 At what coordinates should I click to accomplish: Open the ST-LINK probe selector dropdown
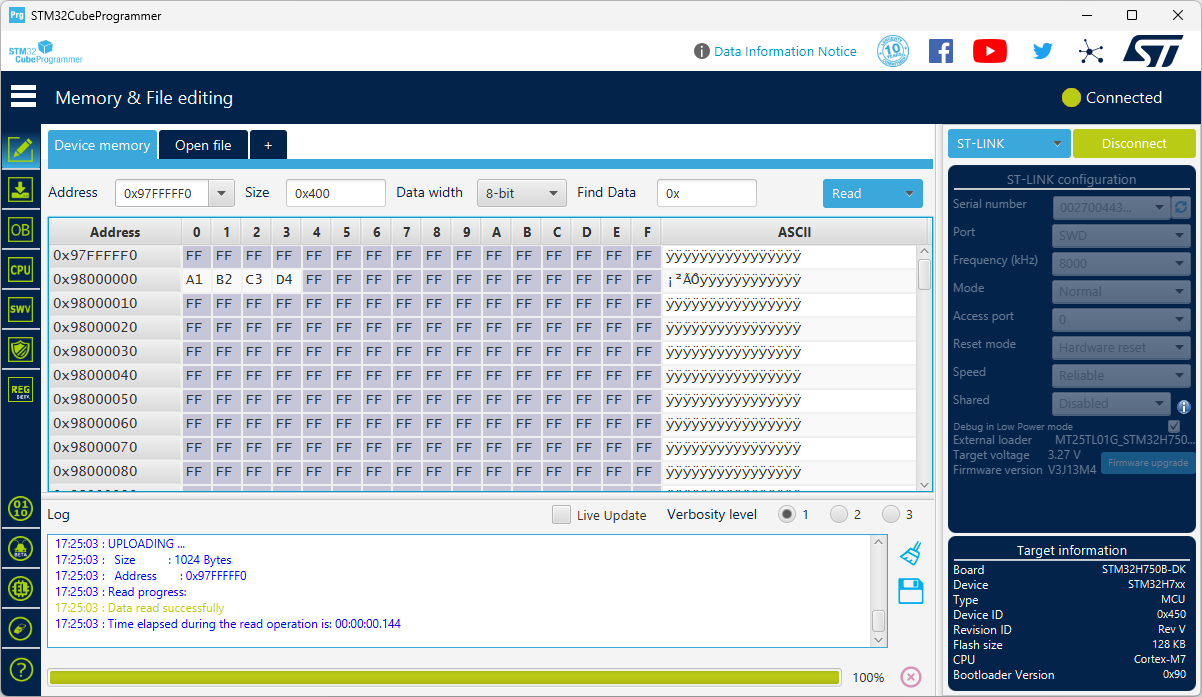pyautogui.click(x=1008, y=143)
